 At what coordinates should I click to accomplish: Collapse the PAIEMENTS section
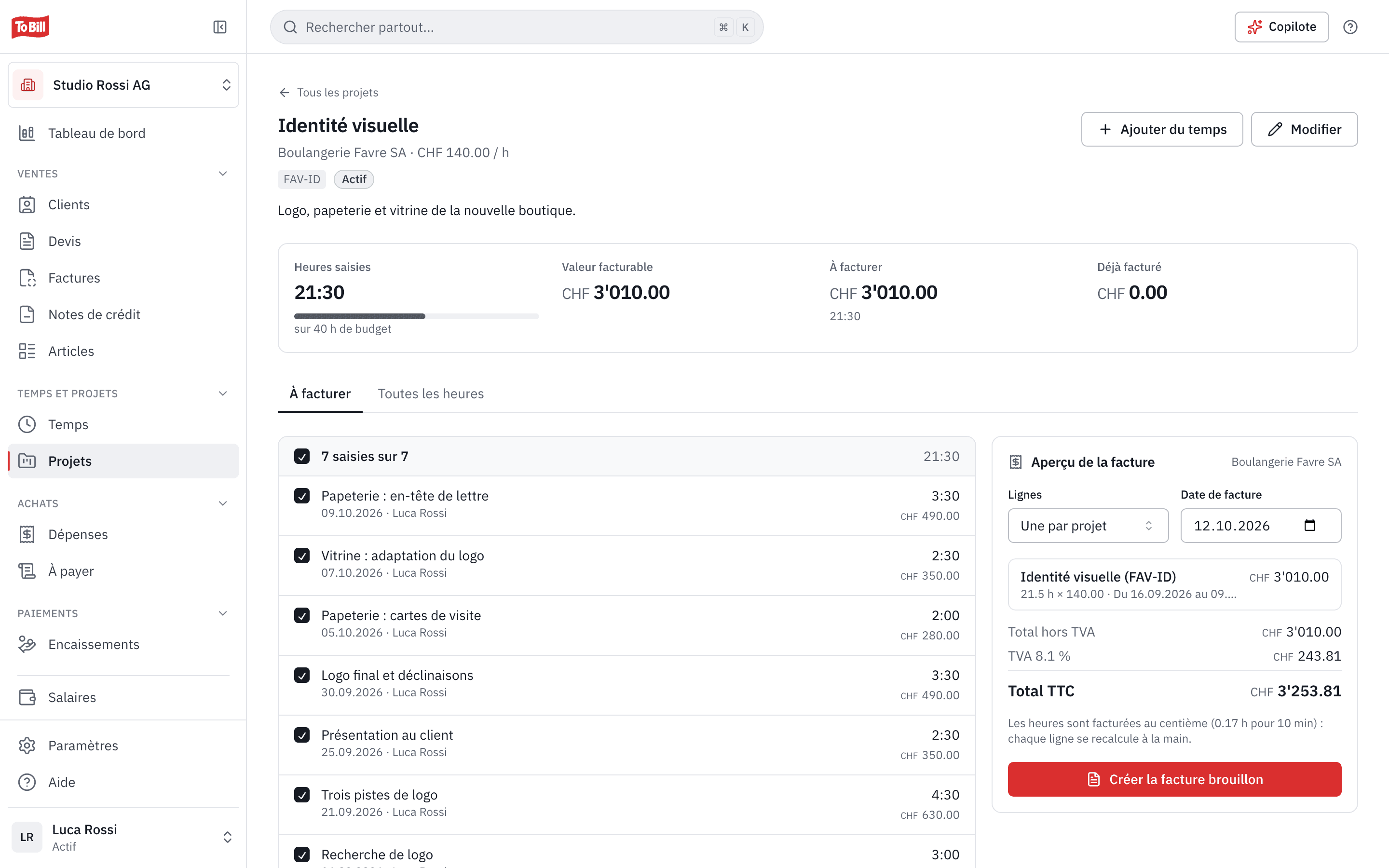[223, 613]
